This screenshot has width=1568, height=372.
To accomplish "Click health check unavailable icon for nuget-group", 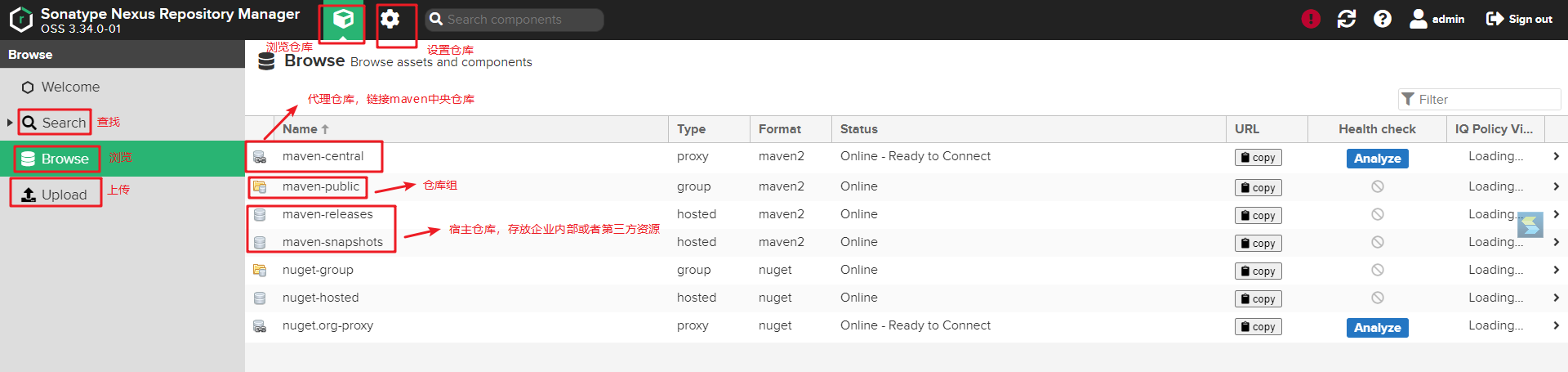I will pyautogui.click(x=1378, y=270).
